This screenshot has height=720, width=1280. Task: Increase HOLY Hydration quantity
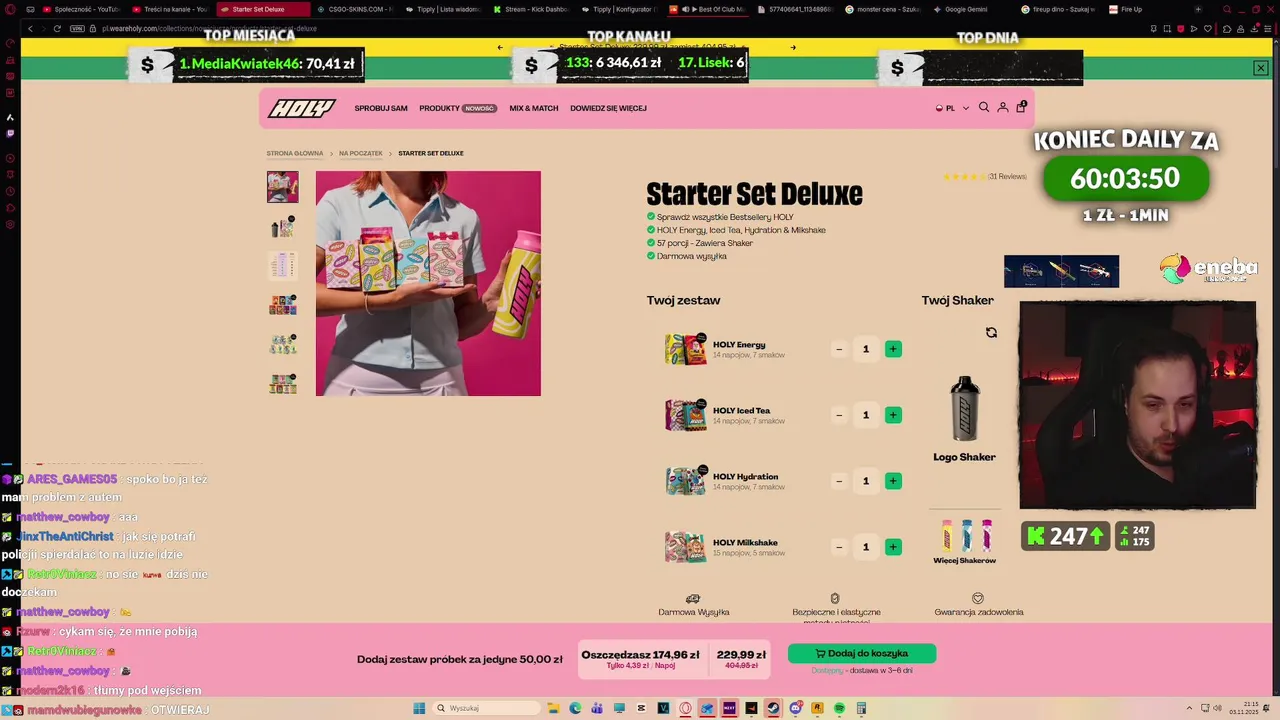tap(893, 481)
